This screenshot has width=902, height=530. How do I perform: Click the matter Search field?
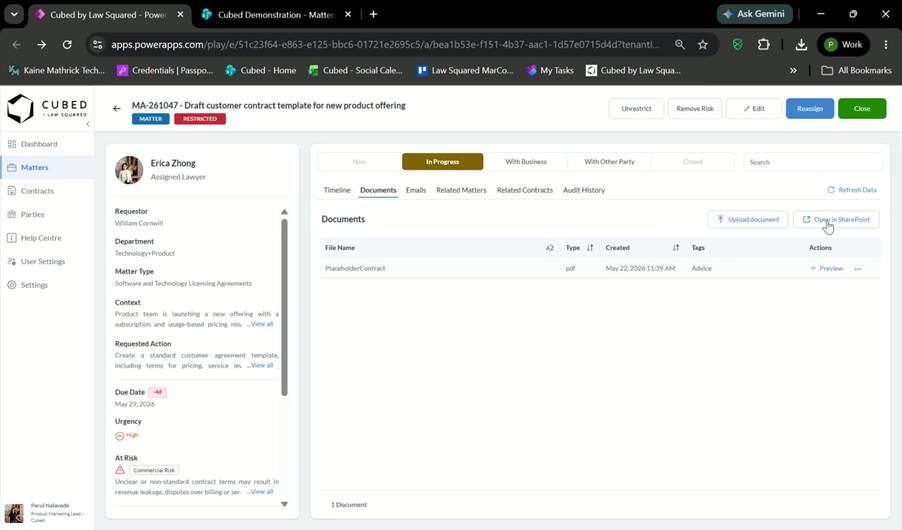[x=812, y=162]
